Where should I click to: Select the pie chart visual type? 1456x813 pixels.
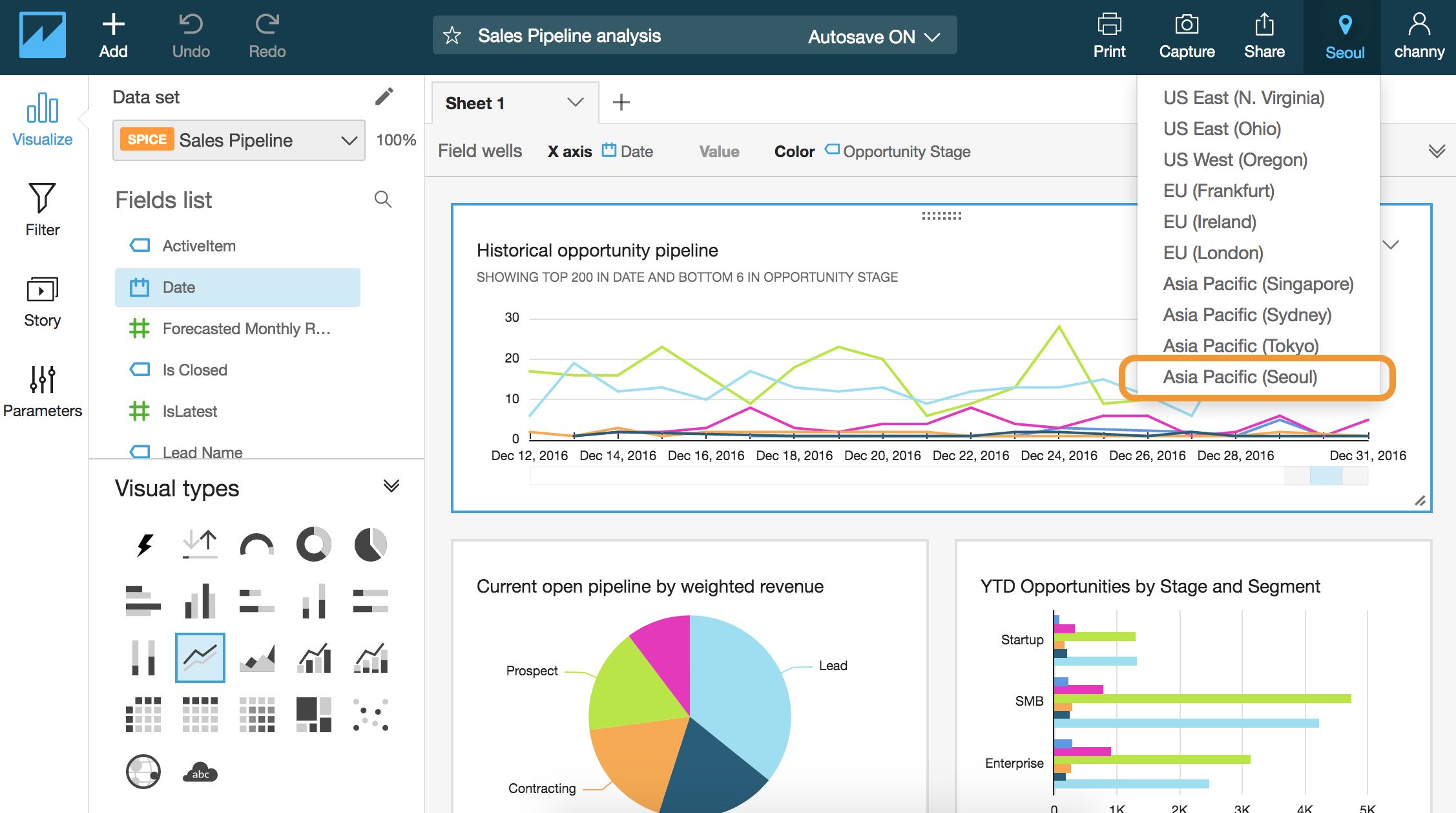tap(370, 545)
